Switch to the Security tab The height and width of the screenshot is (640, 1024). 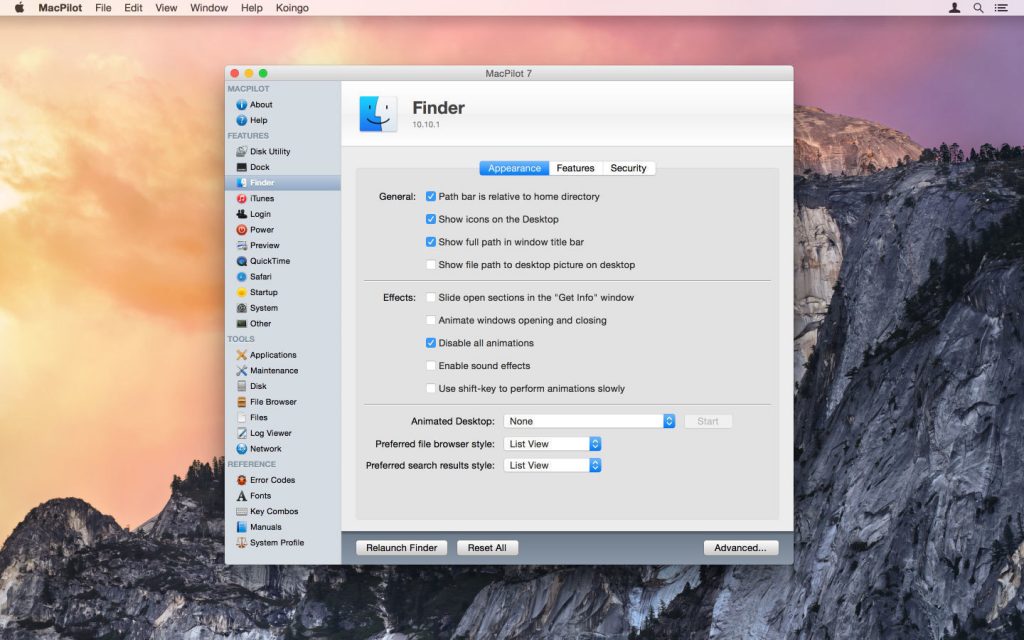[x=629, y=168]
